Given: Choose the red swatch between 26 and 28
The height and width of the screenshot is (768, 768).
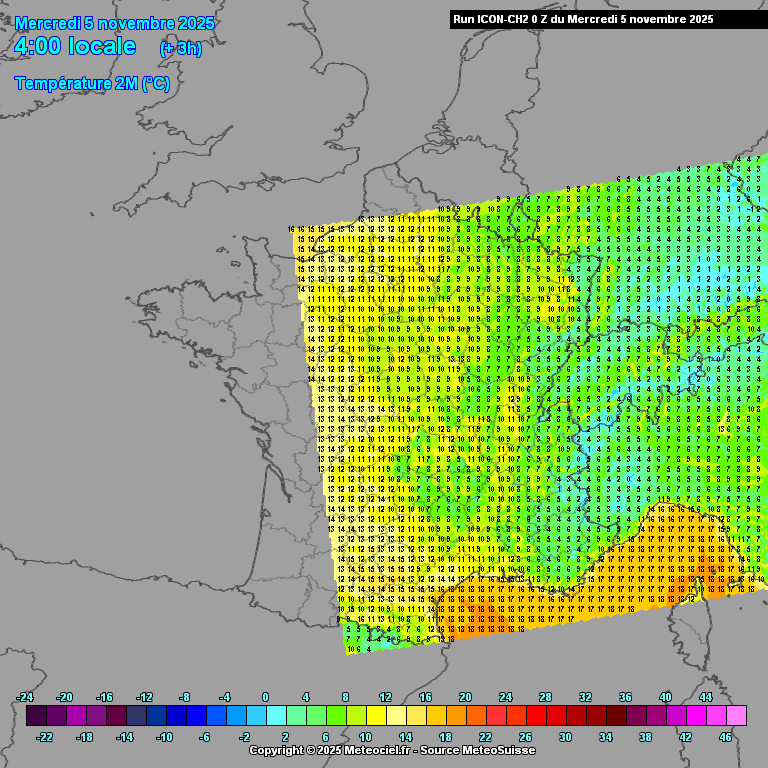Looking at the screenshot, I should pyautogui.click(x=536, y=716).
